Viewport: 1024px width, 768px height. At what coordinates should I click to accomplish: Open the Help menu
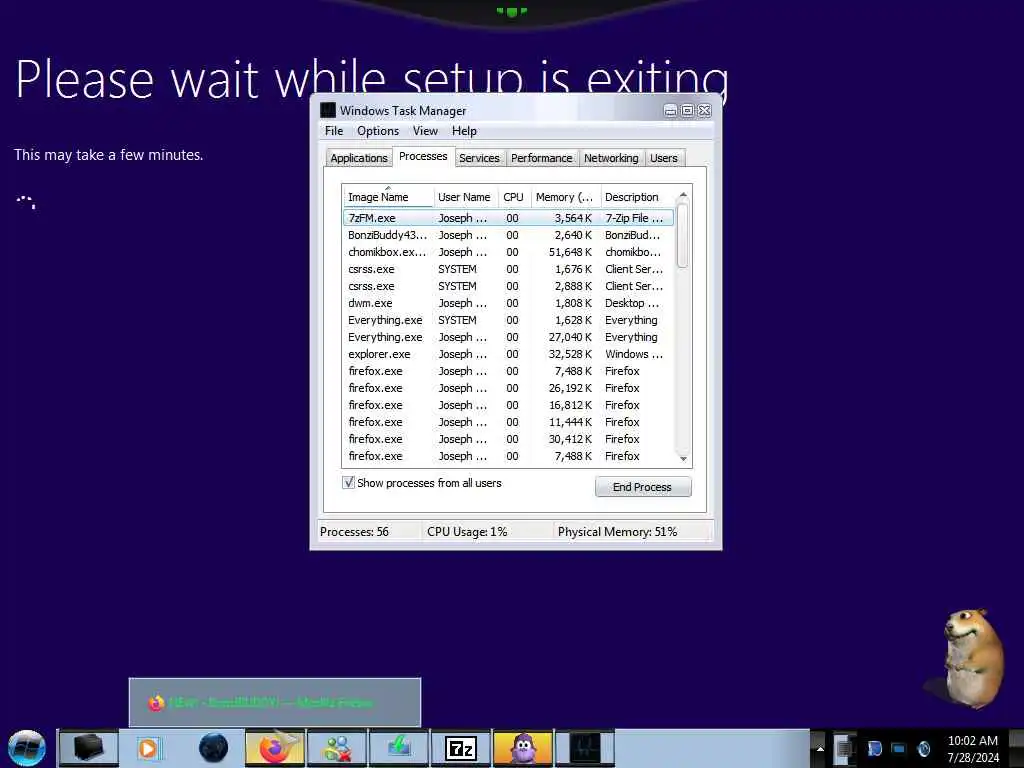click(464, 131)
